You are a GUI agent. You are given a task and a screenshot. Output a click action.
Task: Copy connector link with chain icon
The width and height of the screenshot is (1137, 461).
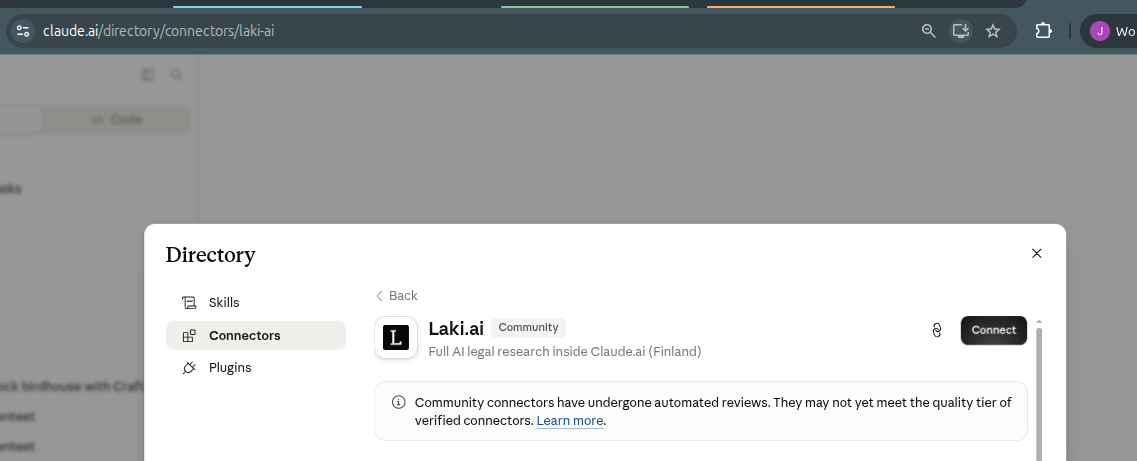tap(936, 331)
